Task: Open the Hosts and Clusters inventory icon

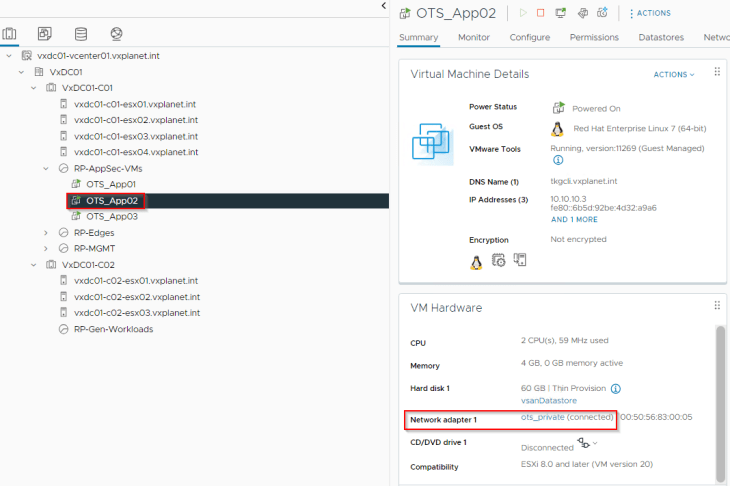Action: click(9, 34)
